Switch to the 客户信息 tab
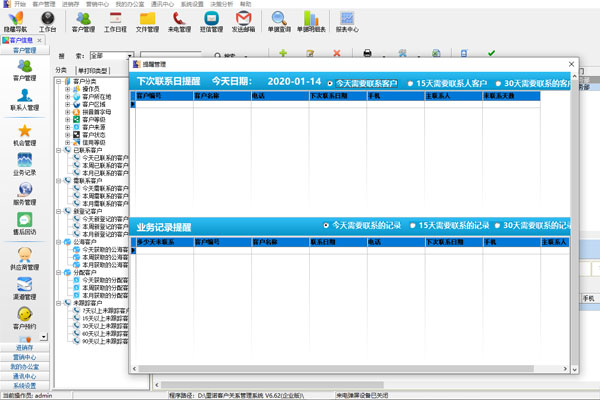Screen dimensions: 600x400 coord(21,40)
